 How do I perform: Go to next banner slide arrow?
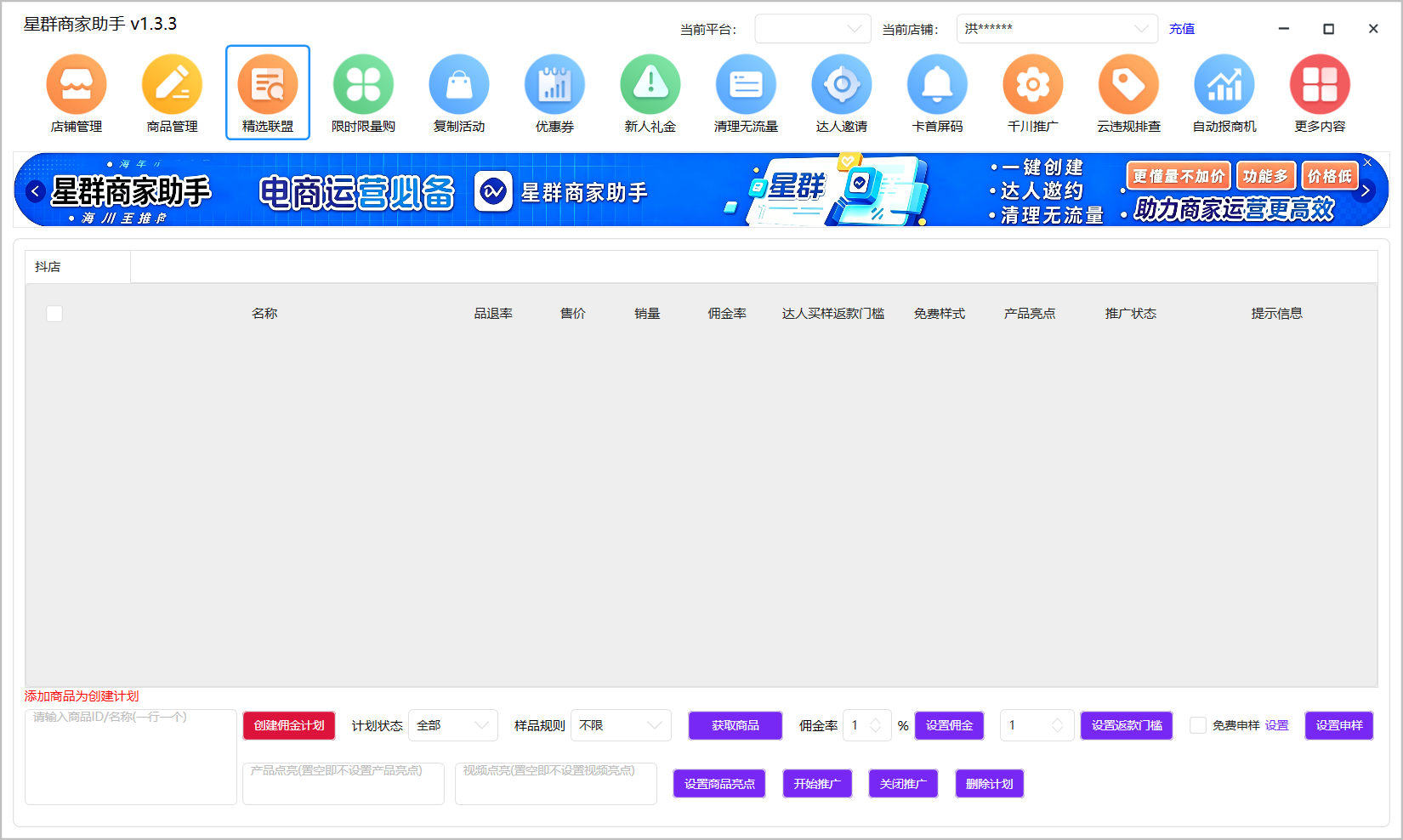[1366, 190]
